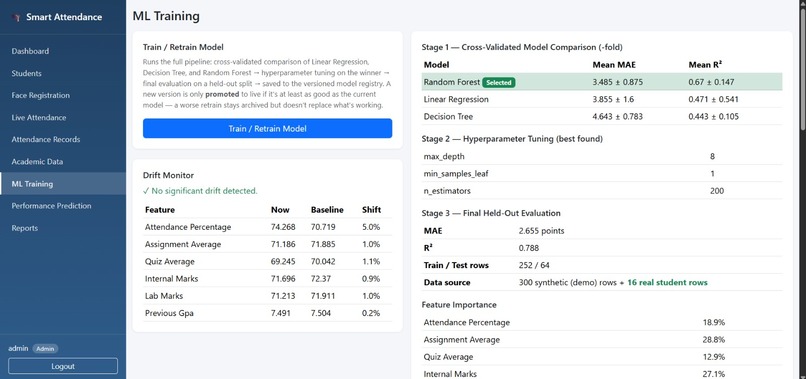The height and width of the screenshot is (379, 806).
Task: Click the ML Training page heading
Action: point(166,16)
